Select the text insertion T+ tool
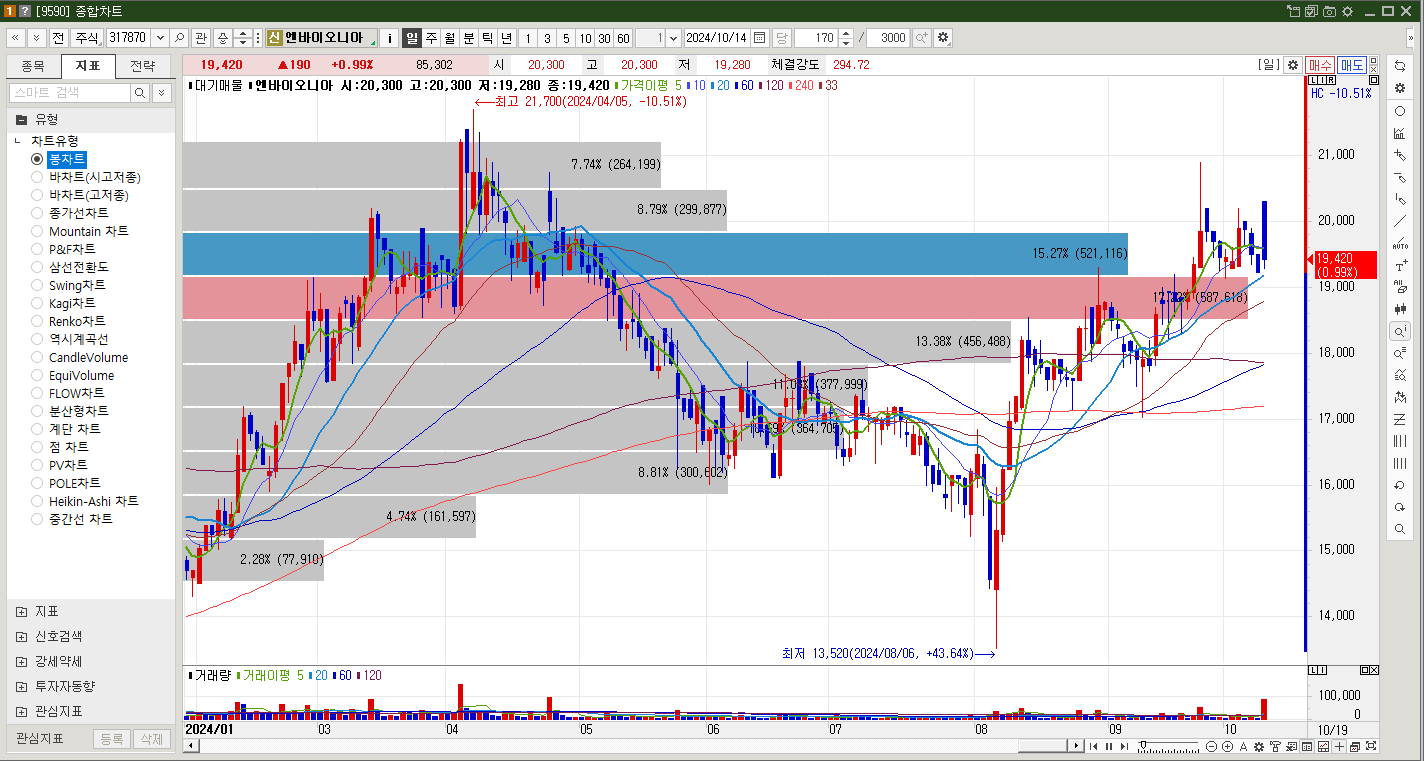 coord(1400,265)
